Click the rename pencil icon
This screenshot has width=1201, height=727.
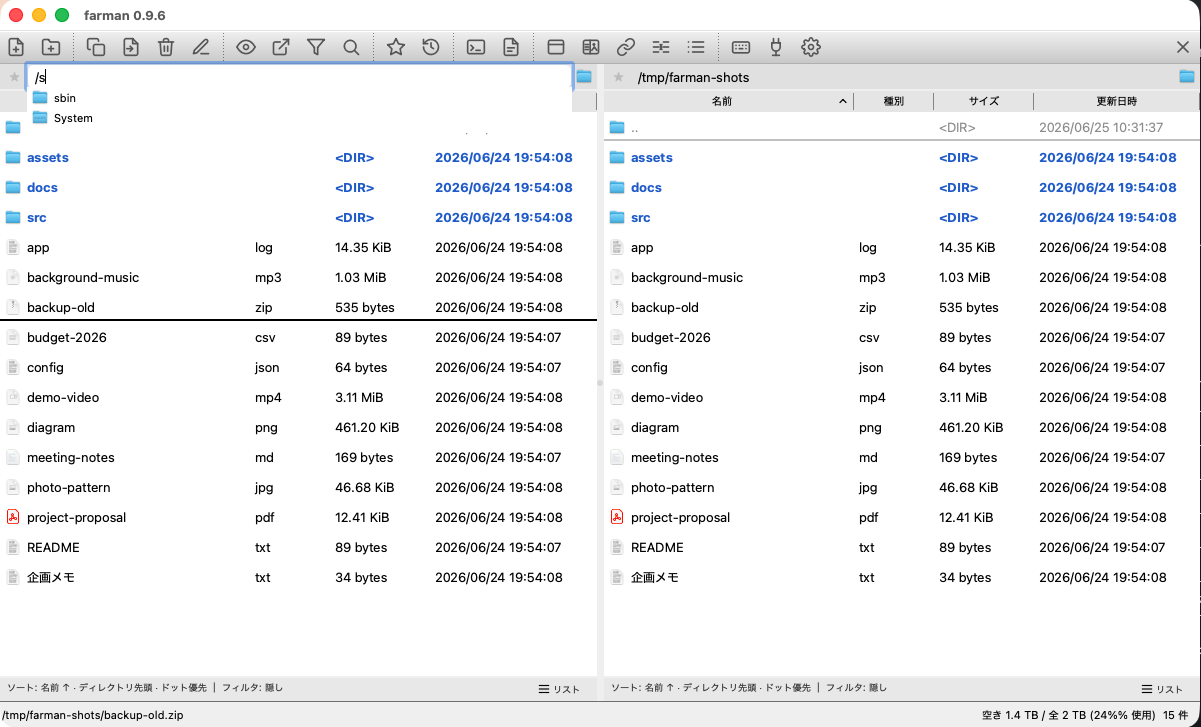pos(201,47)
